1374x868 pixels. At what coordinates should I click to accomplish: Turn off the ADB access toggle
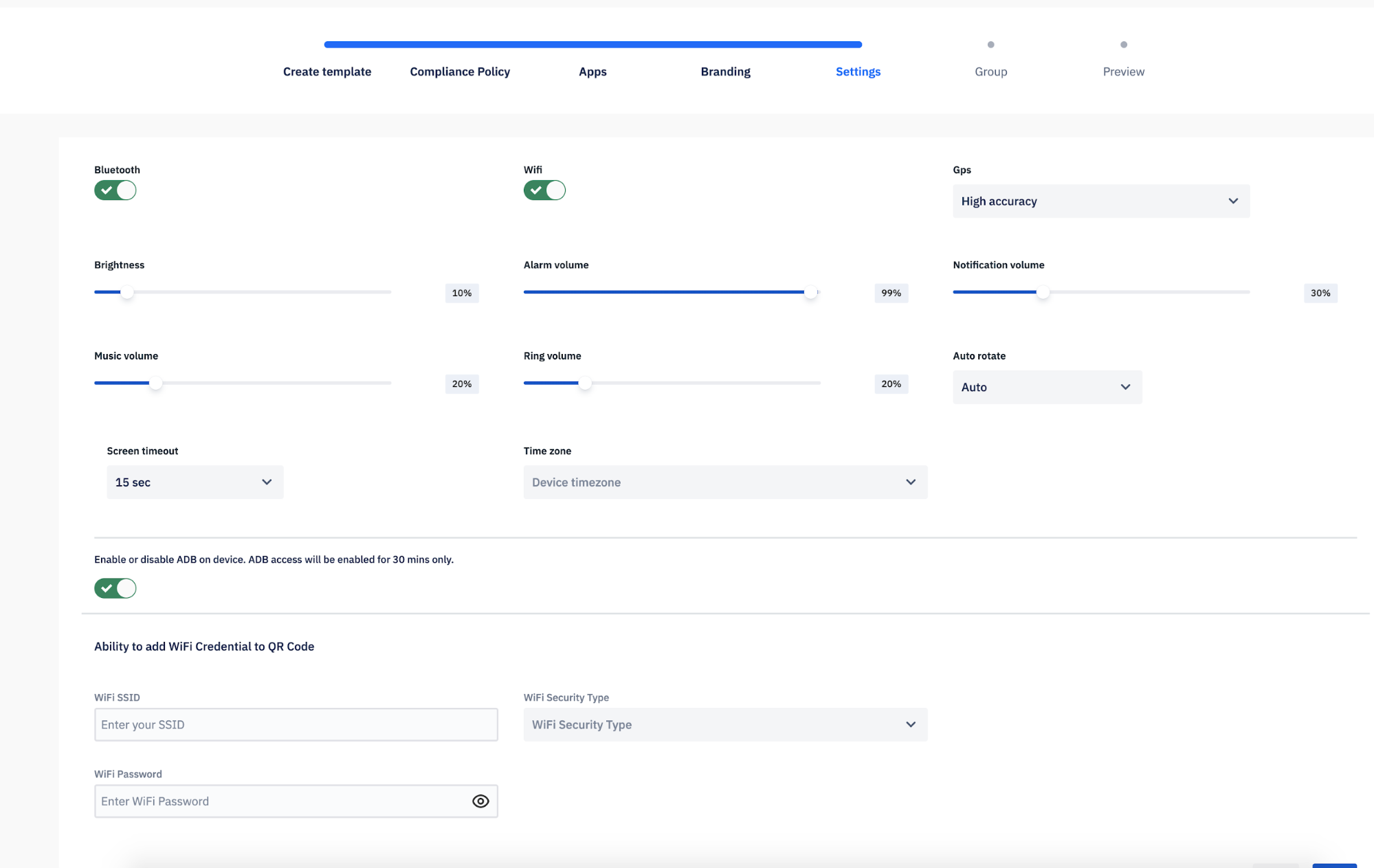coord(115,588)
